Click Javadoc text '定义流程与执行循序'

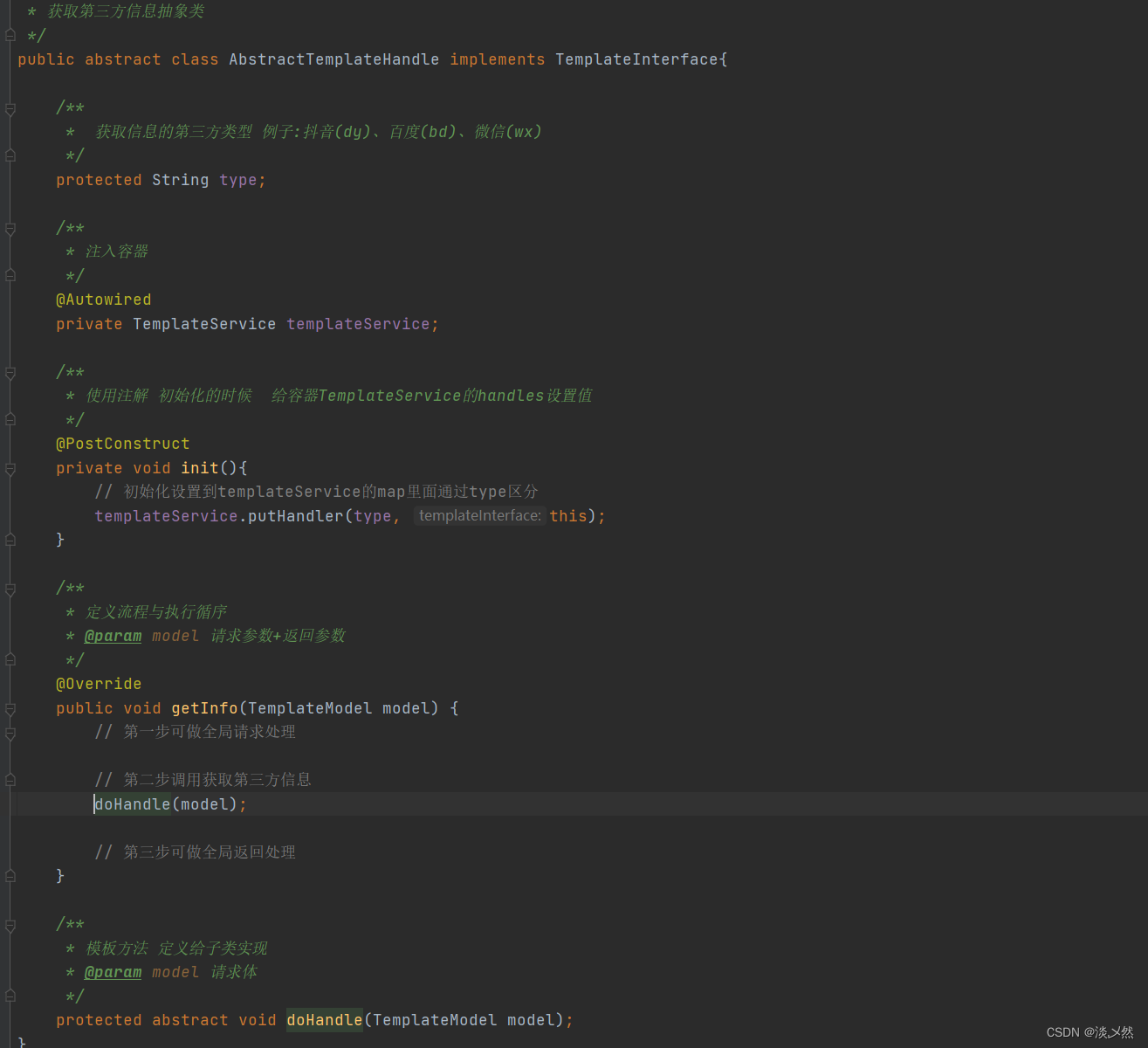[x=156, y=612]
